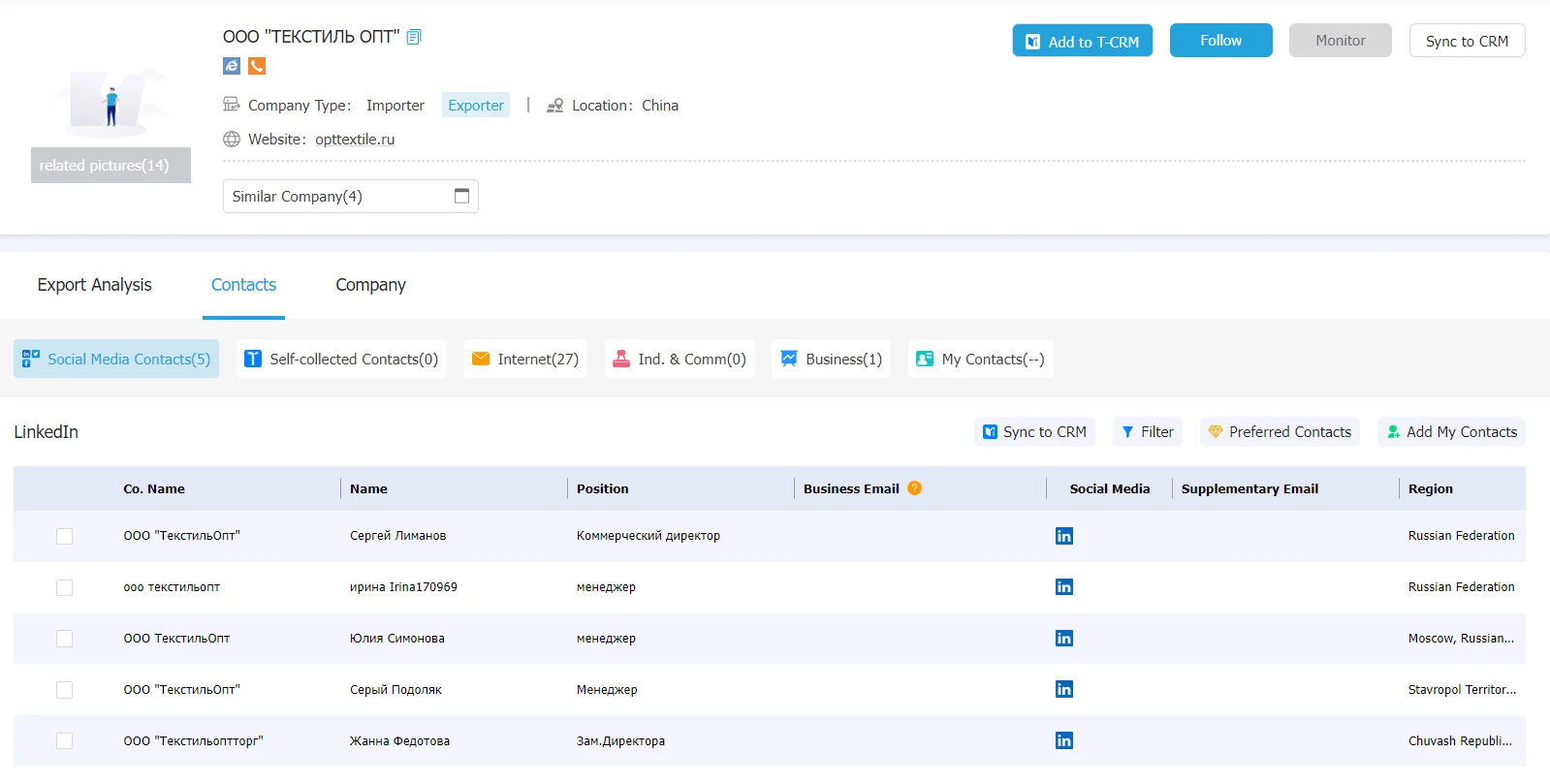This screenshot has height=784, width=1550.
Task: Open Жанна Федотова's LinkedIn icon
Action: [1063, 740]
